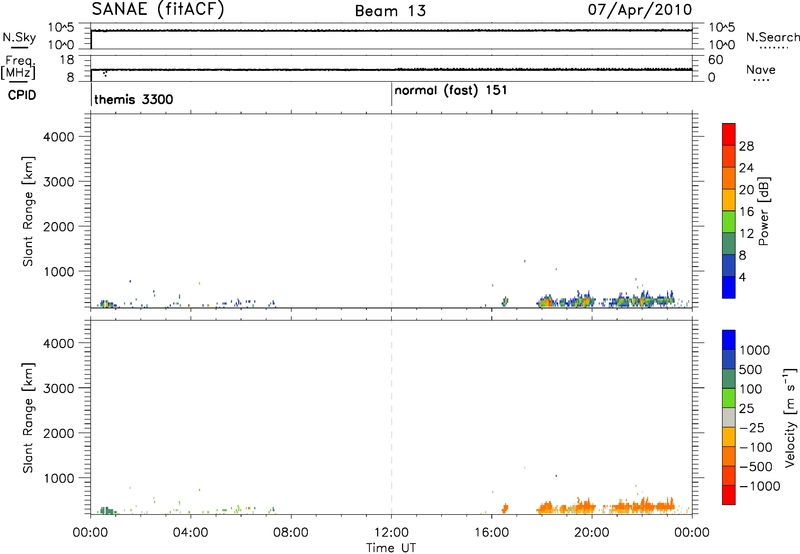Click the "28" tick on Power colorbar

(746, 146)
